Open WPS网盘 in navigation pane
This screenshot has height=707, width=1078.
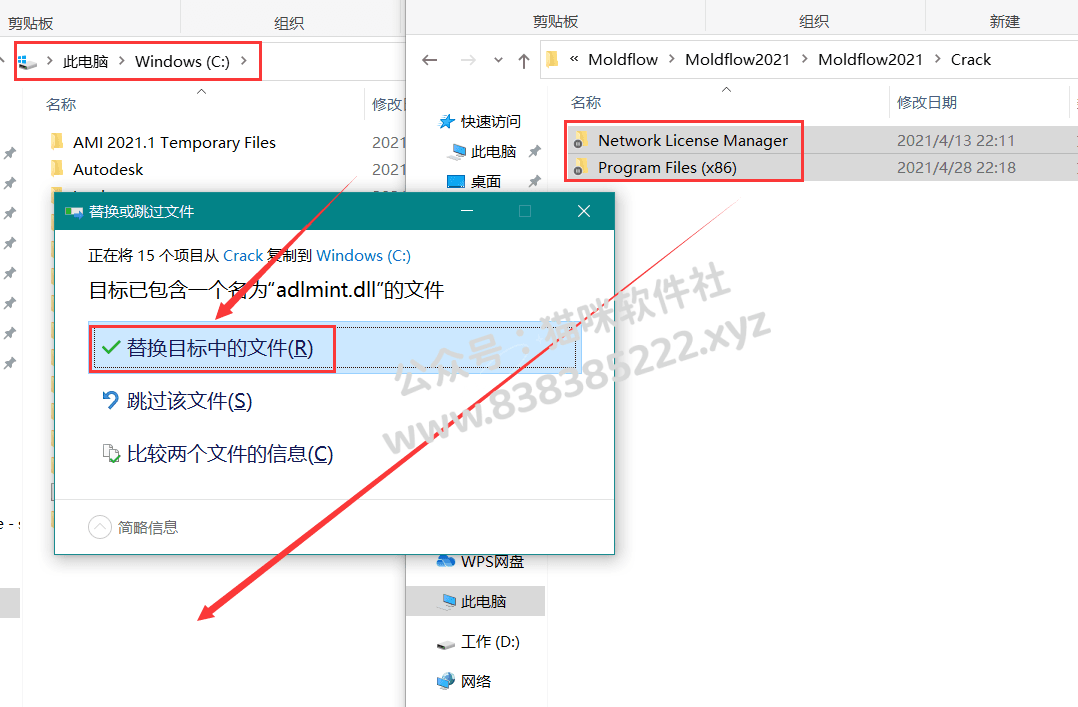492,562
